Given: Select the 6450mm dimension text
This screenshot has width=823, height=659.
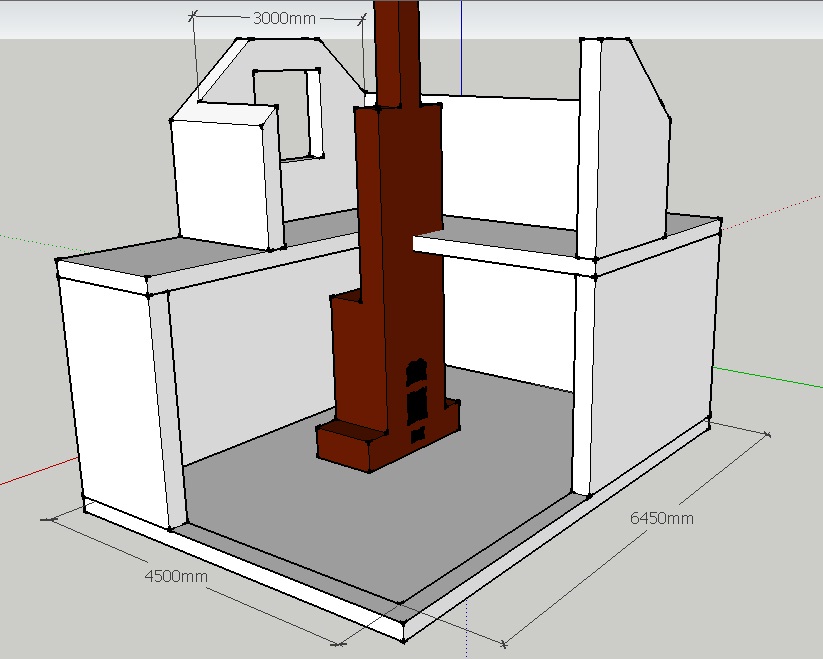Looking at the screenshot, I should [661, 518].
